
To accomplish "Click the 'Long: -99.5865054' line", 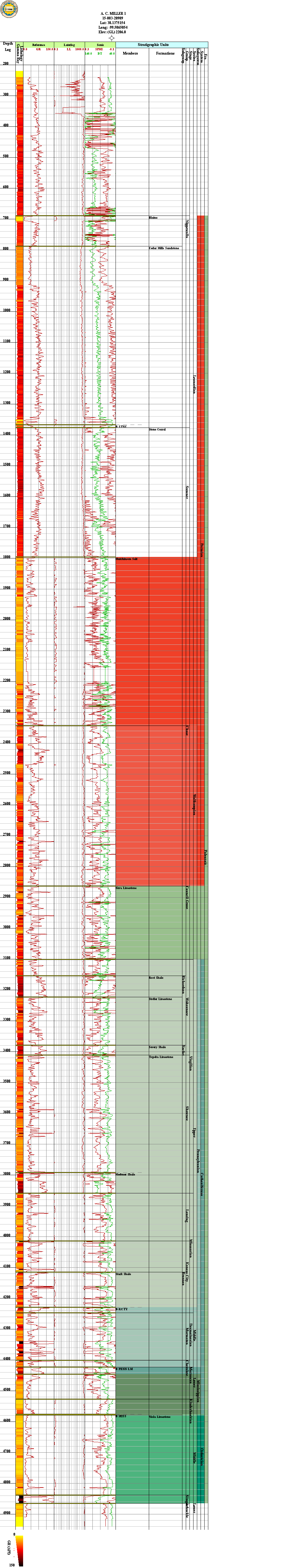I will click(113, 28).
